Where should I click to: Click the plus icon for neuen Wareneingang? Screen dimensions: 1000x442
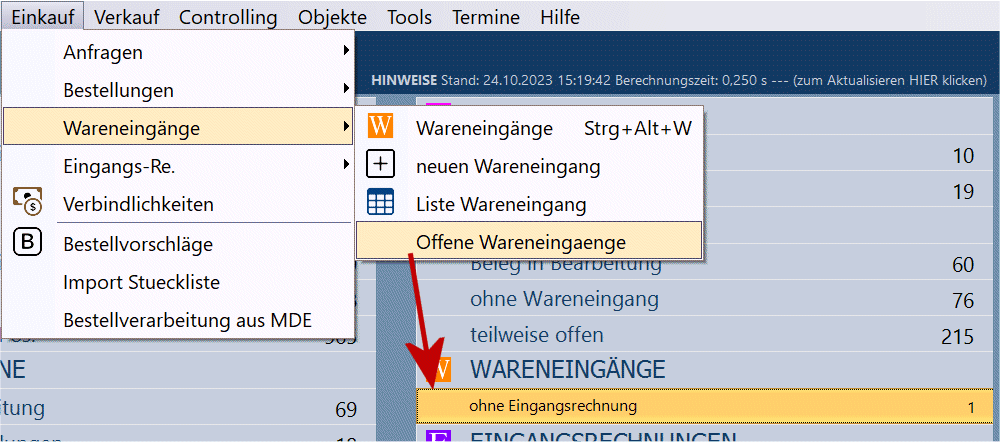[380, 165]
